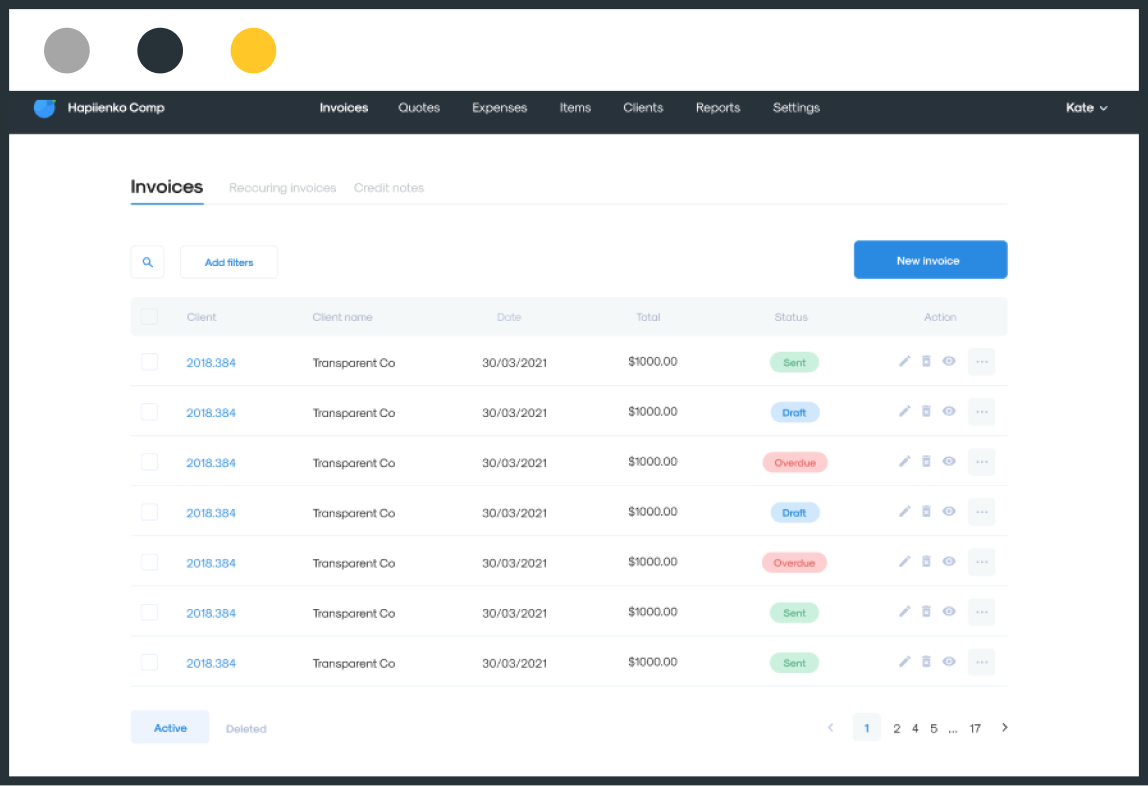Click eye icon in the first Draft row
This screenshot has width=1148, height=786.
(x=949, y=411)
